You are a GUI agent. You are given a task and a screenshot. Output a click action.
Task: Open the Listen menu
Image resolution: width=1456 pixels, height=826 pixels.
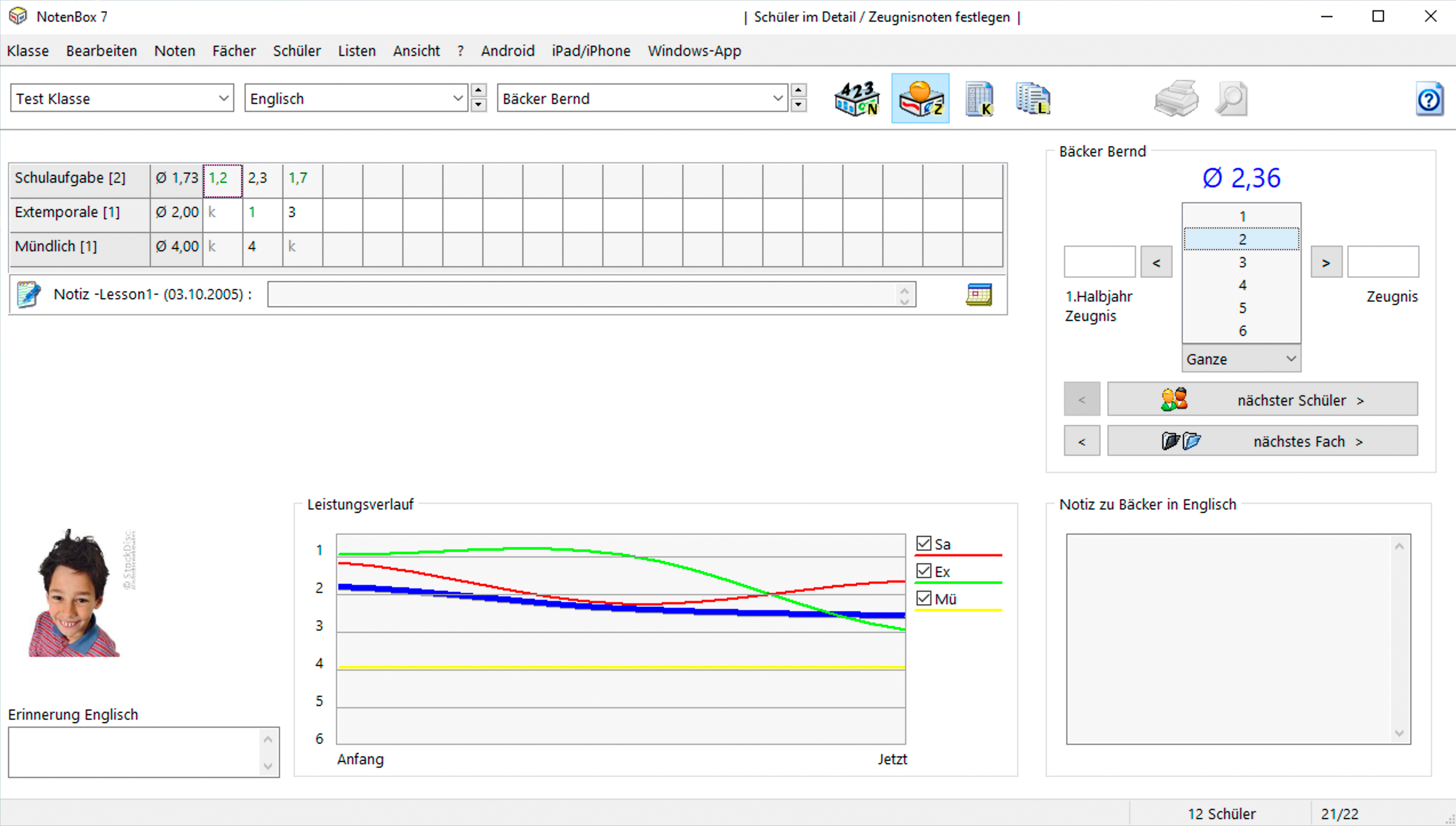pyautogui.click(x=357, y=51)
